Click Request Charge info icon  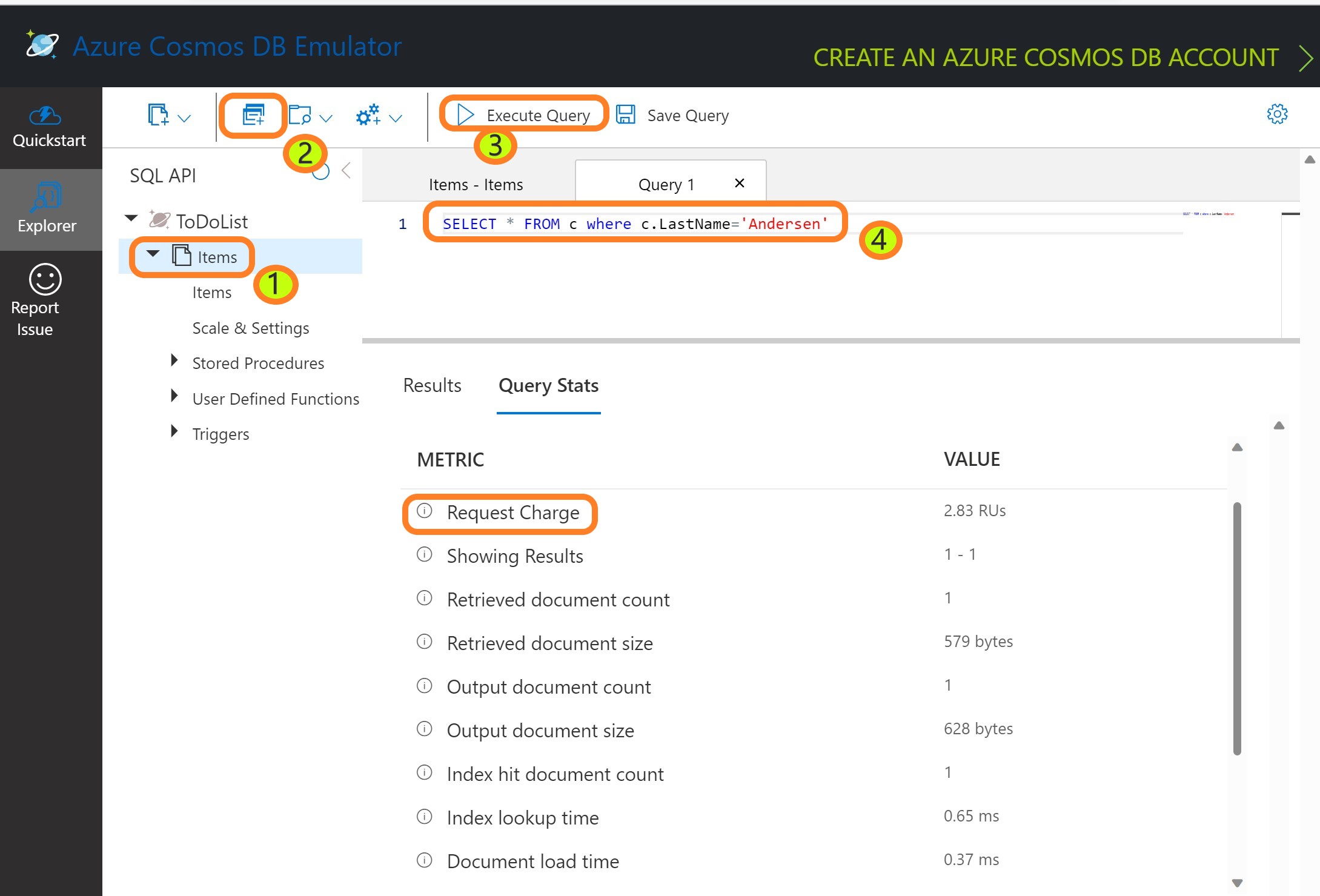[425, 511]
